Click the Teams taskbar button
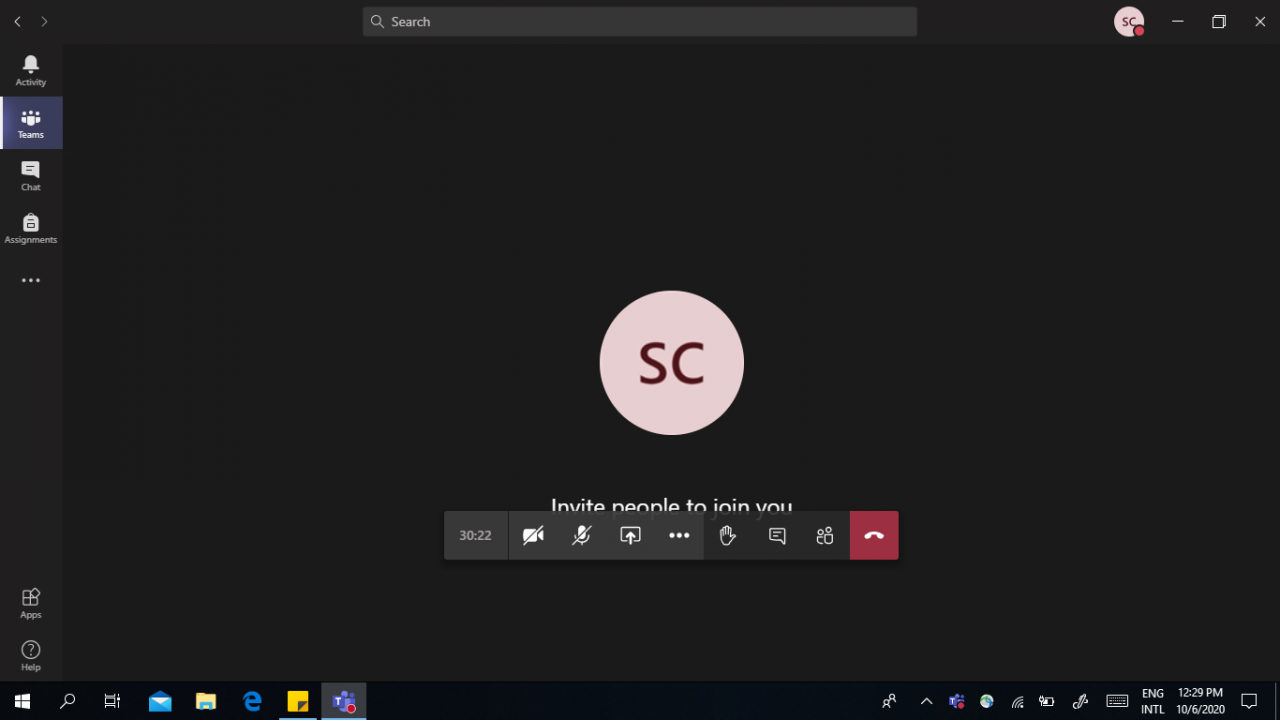Viewport: 1280px width, 720px height. tap(344, 701)
